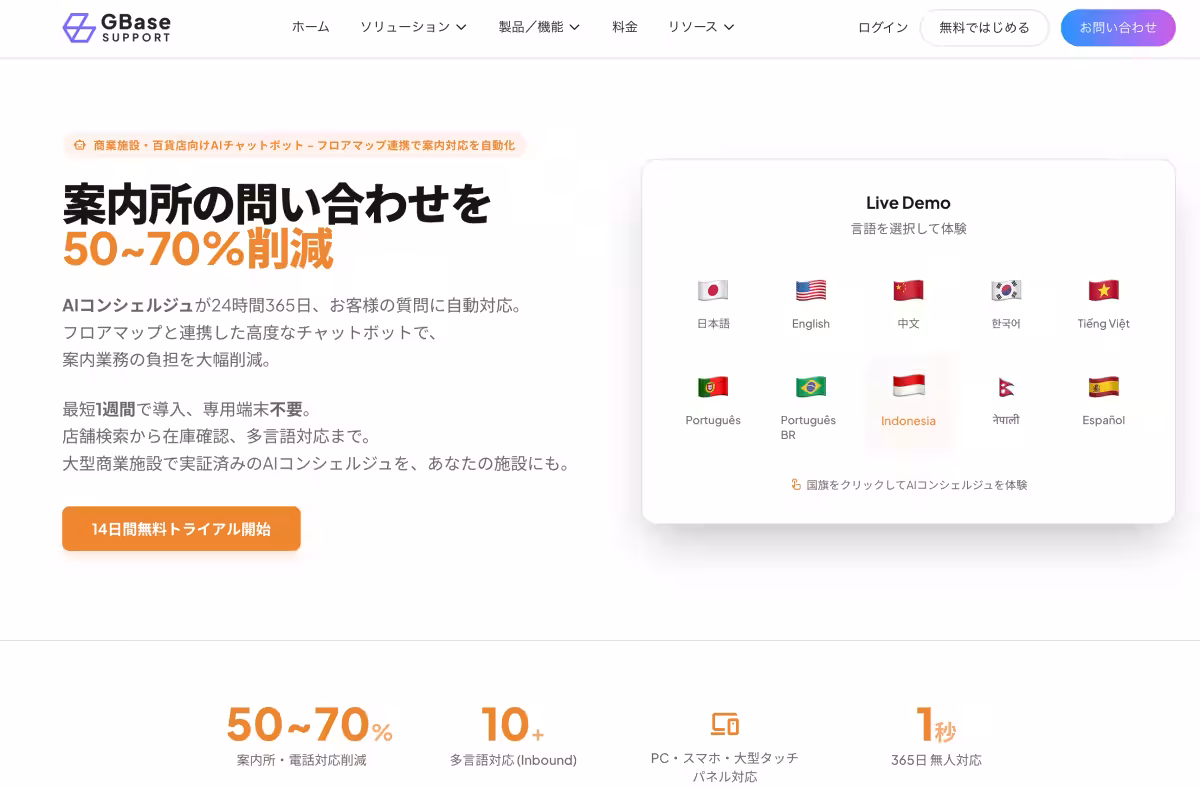The width and height of the screenshot is (1200, 788).
Task: Pick the Chinese flag for 中文 demo
Action: coord(908,291)
